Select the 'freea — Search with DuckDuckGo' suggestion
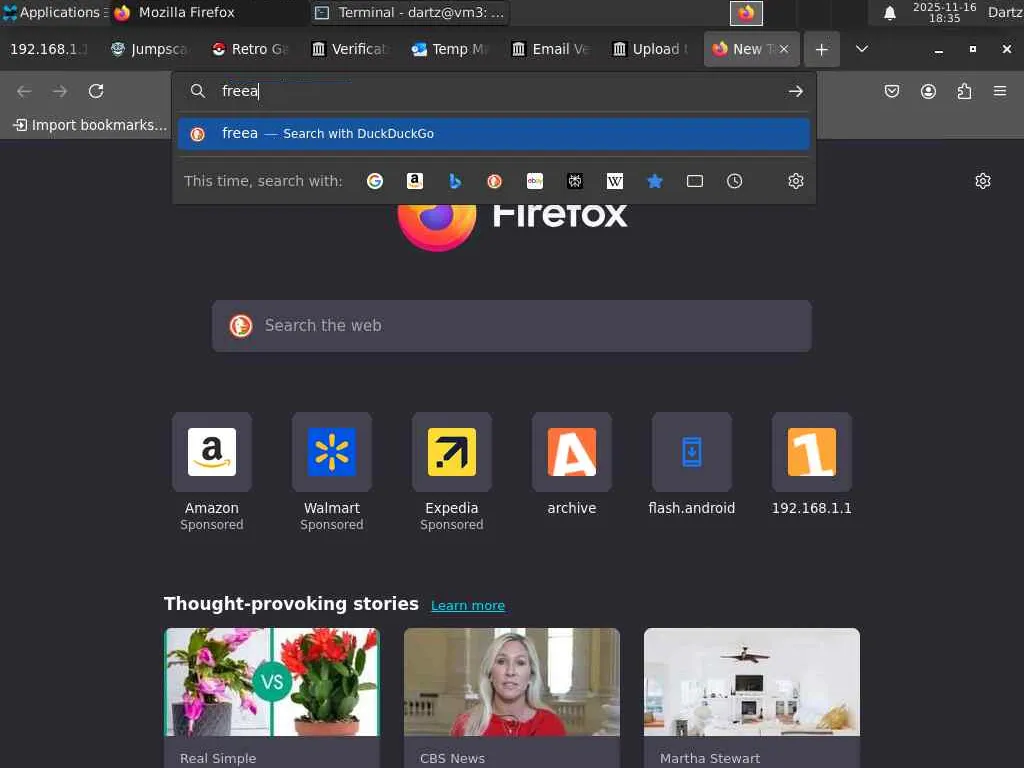The width and height of the screenshot is (1024, 768). 494,134
